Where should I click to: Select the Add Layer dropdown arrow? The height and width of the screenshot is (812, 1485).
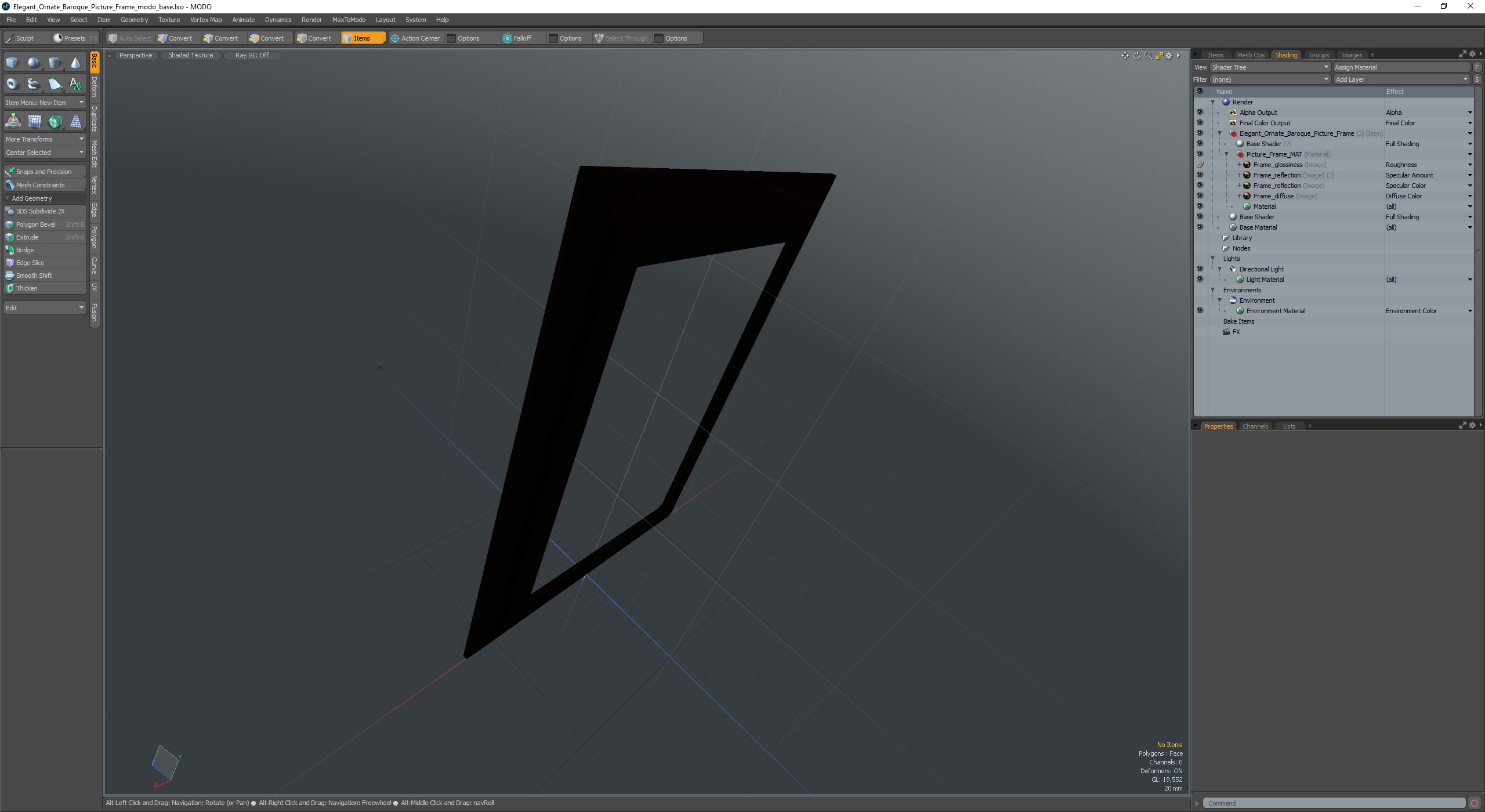pyautogui.click(x=1466, y=79)
